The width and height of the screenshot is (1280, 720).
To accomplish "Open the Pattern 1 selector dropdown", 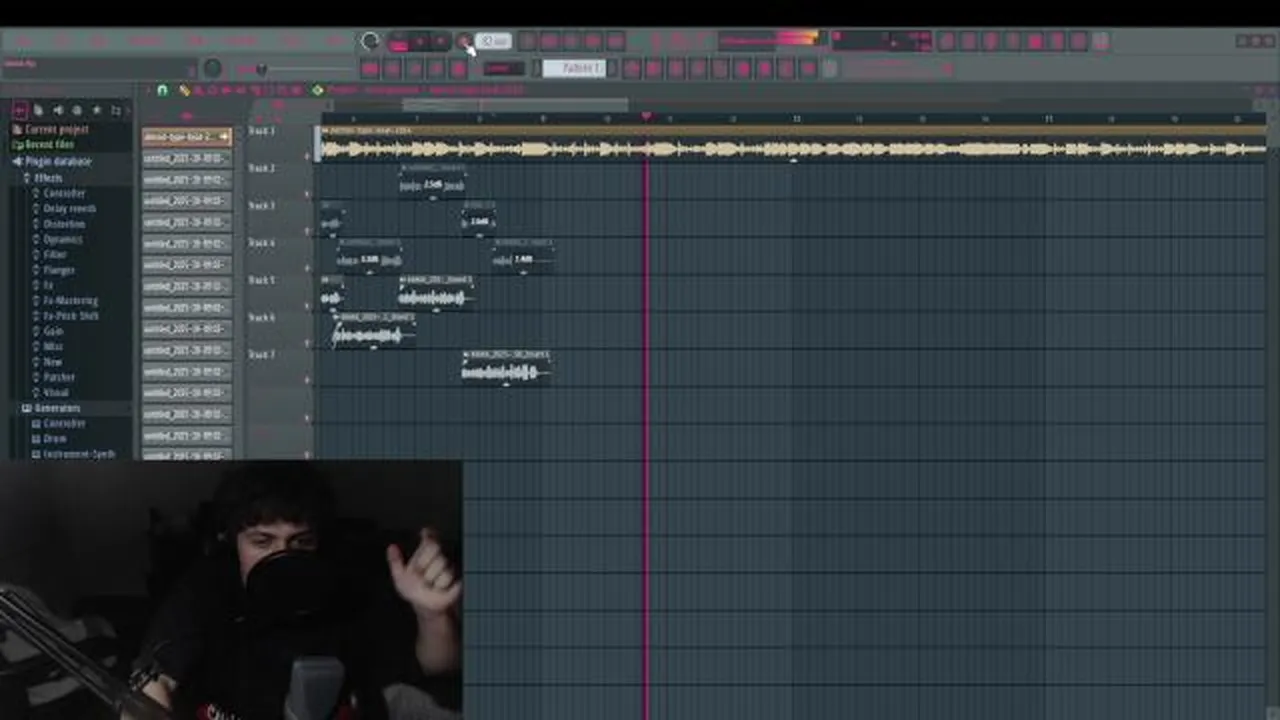I will click(573, 68).
